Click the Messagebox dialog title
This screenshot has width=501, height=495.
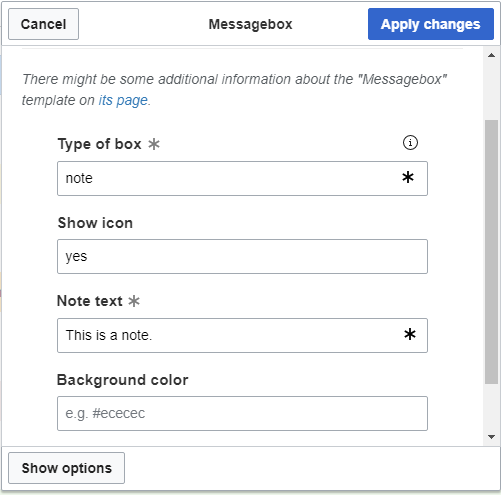pyautogui.click(x=250, y=24)
